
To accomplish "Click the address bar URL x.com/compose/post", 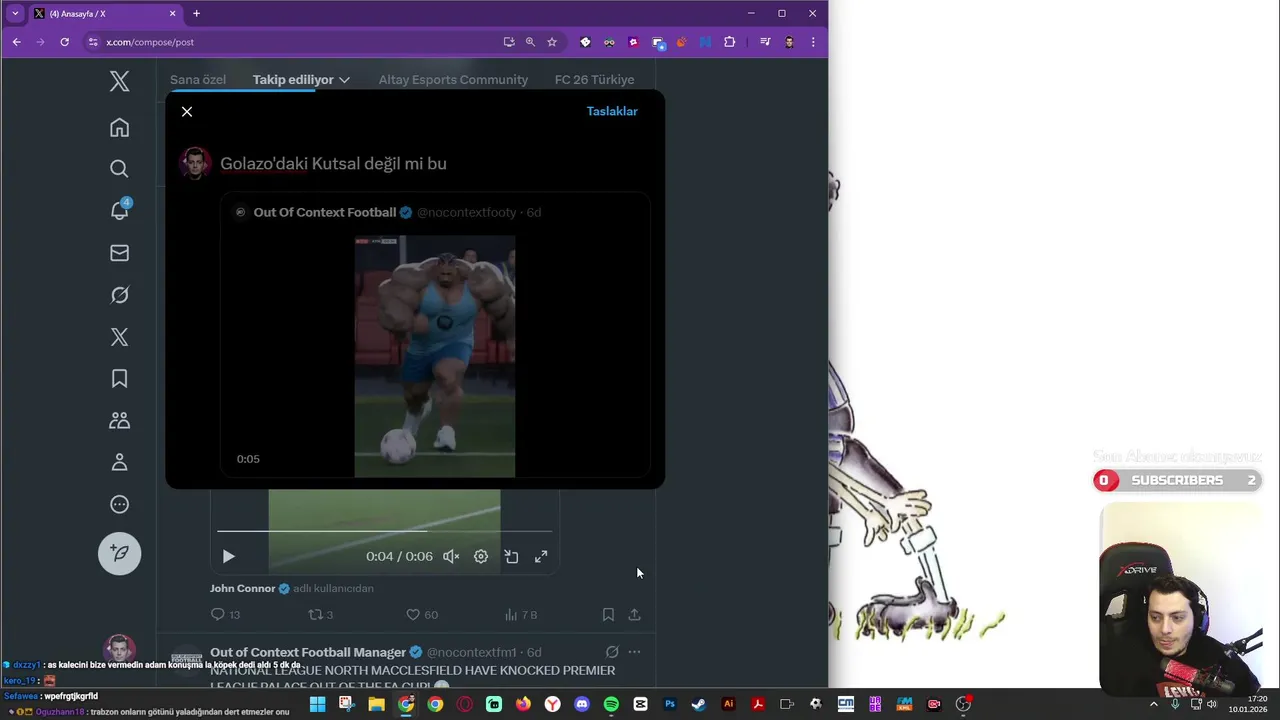I will 150,42.
